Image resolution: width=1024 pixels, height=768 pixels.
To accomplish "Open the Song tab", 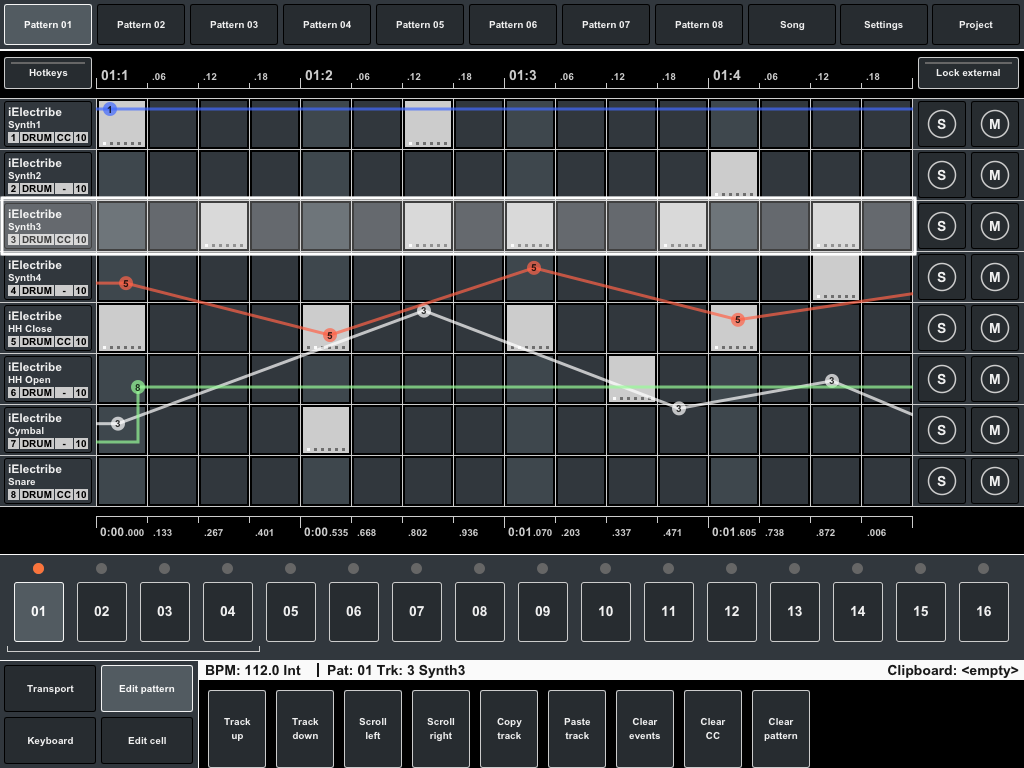I will pos(791,24).
